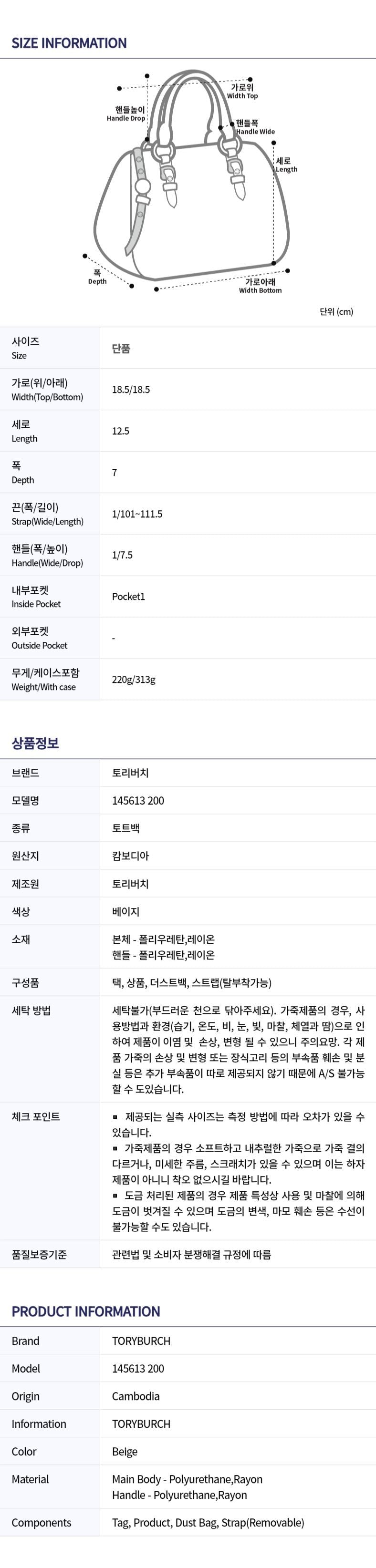This screenshot has width=376, height=1568.
Task: Click the 단위 (cm) unit note
Action: 336,312
